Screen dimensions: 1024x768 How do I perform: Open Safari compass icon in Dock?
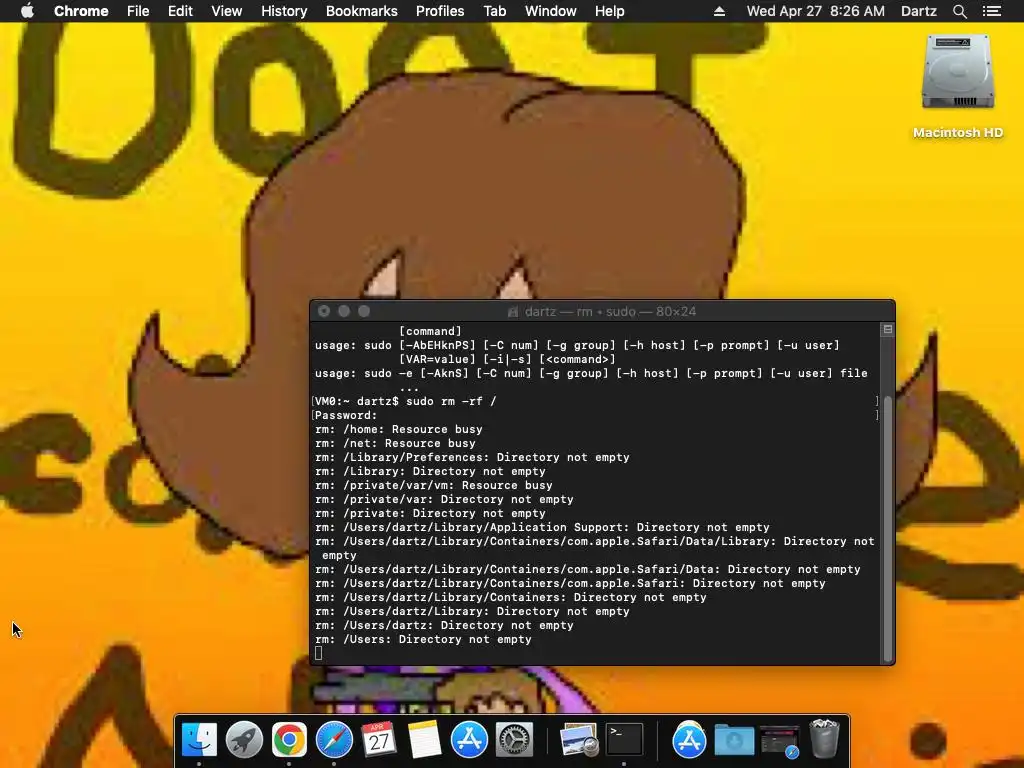coord(334,740)
